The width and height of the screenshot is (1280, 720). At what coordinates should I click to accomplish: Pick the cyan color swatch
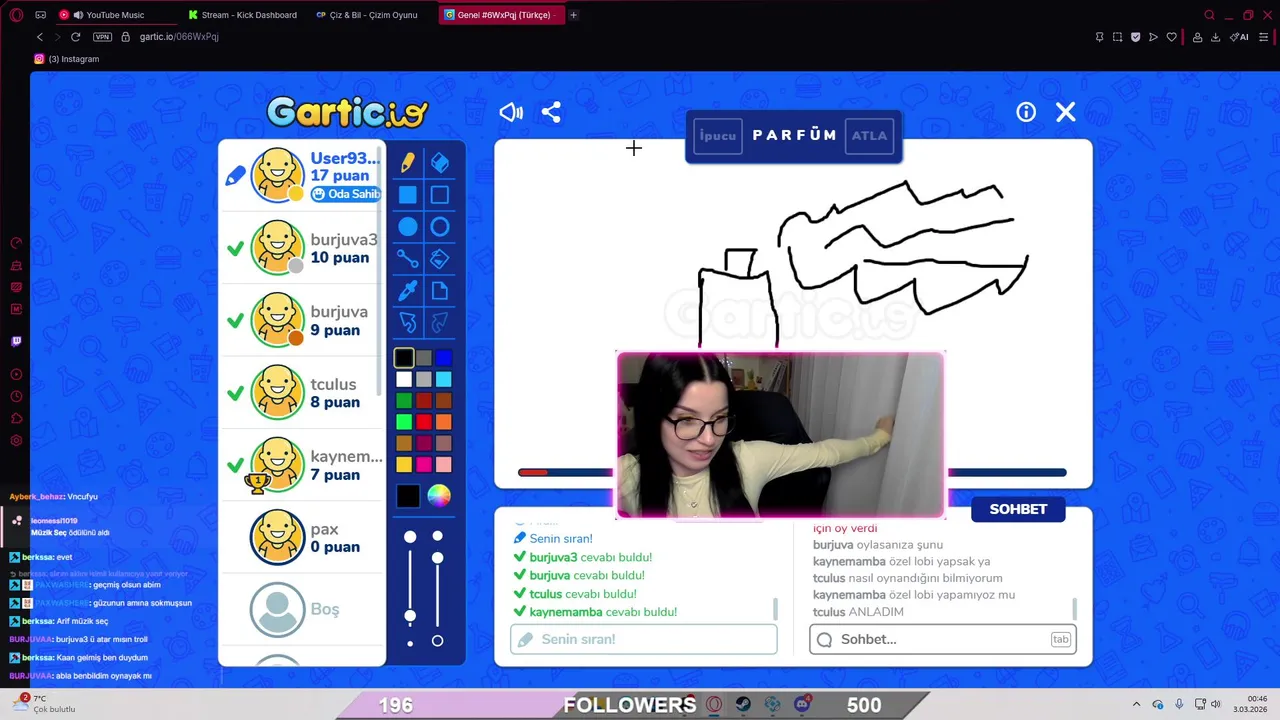[x=444, y=379]
